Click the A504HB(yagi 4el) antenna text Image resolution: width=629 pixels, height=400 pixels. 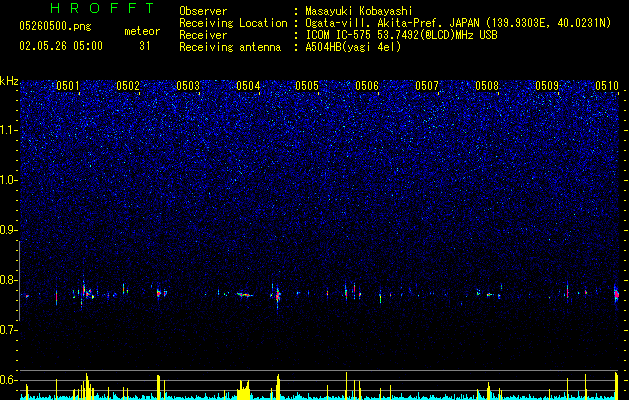tap(353, 47)
